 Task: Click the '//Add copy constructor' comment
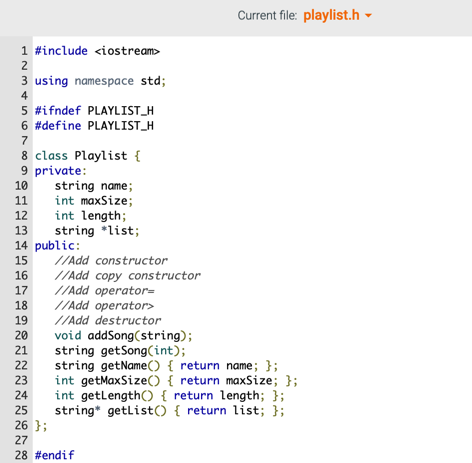pyautogui.click(x=128, y=276)
